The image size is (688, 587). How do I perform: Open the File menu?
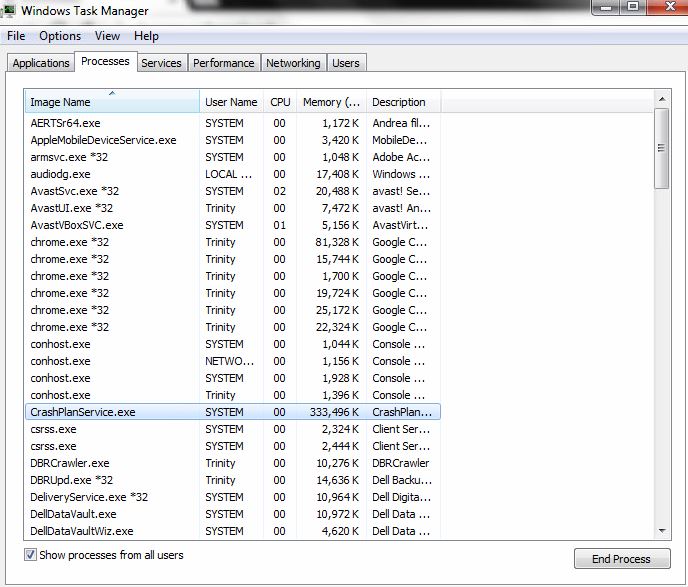(16, 36)
